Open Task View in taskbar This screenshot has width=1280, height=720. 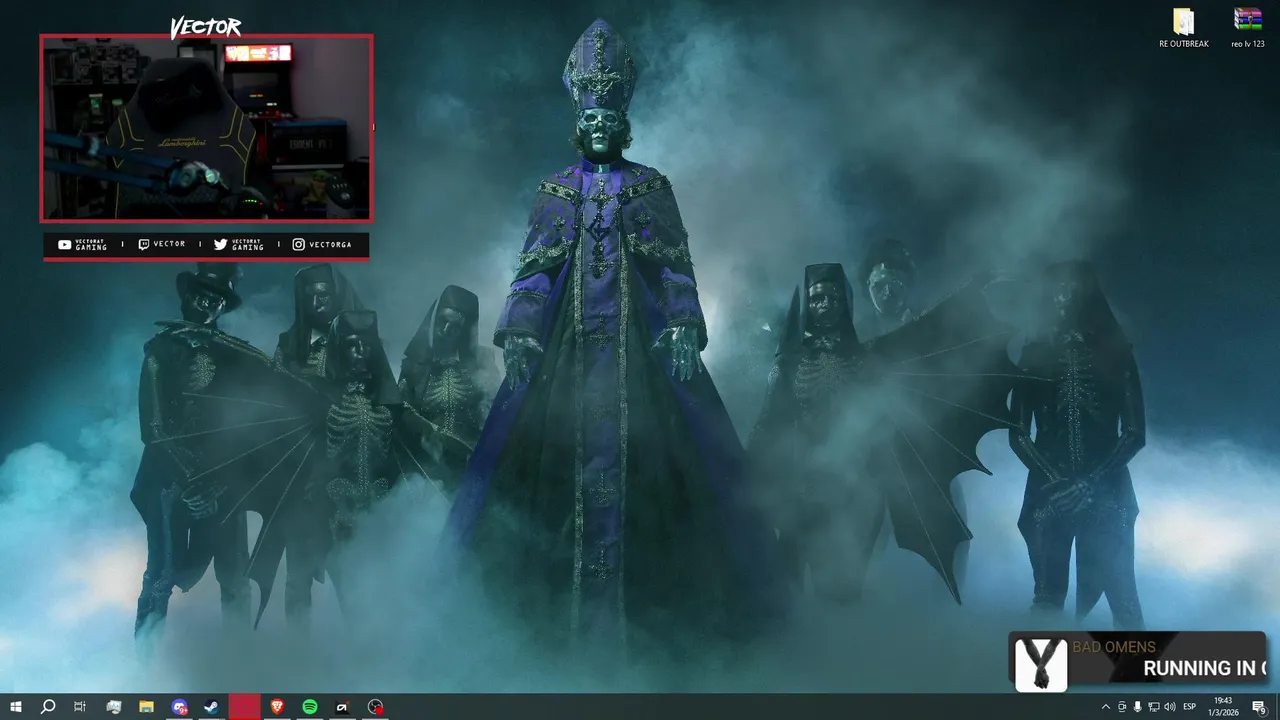coord(80,707)
